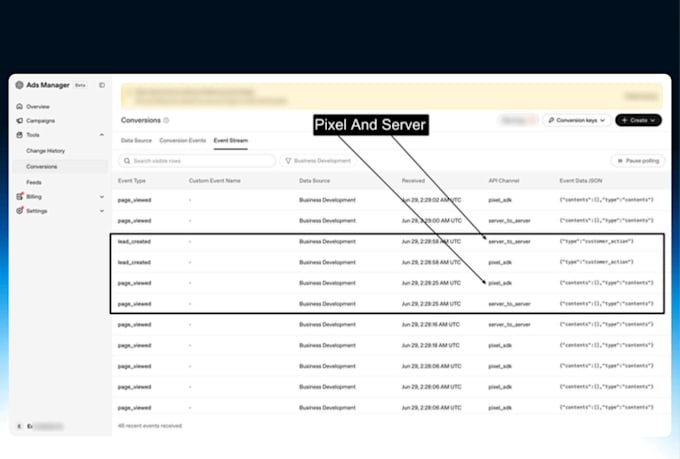Click the pause icon in Pause polling
The image size is (680, 459).
[620, 161]
